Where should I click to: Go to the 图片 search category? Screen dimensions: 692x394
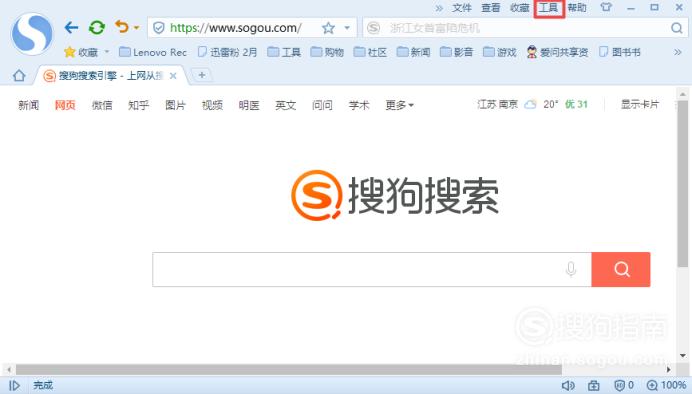pos(175,105)
